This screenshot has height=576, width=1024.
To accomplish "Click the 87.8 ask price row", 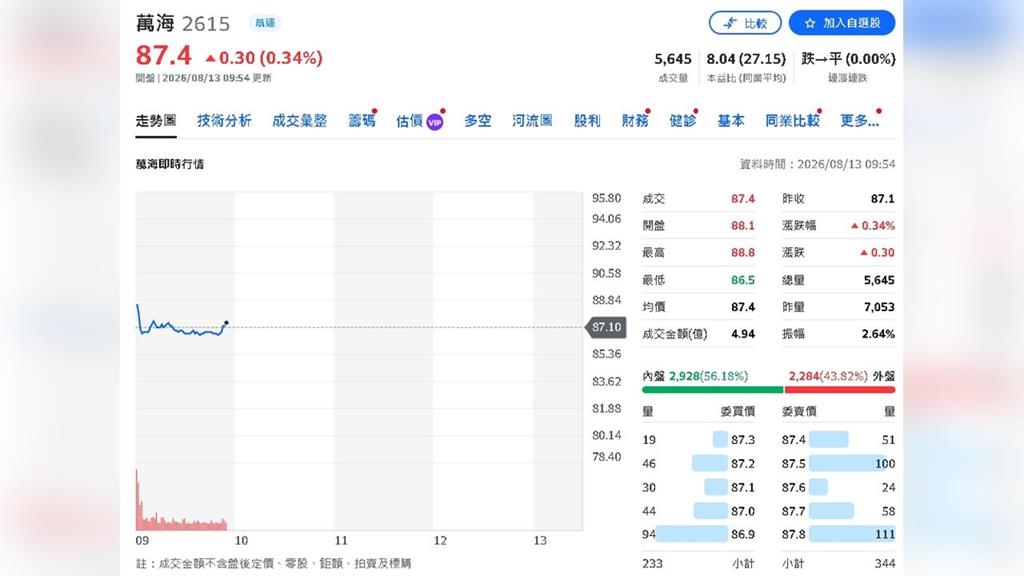I will pos(839,534).
